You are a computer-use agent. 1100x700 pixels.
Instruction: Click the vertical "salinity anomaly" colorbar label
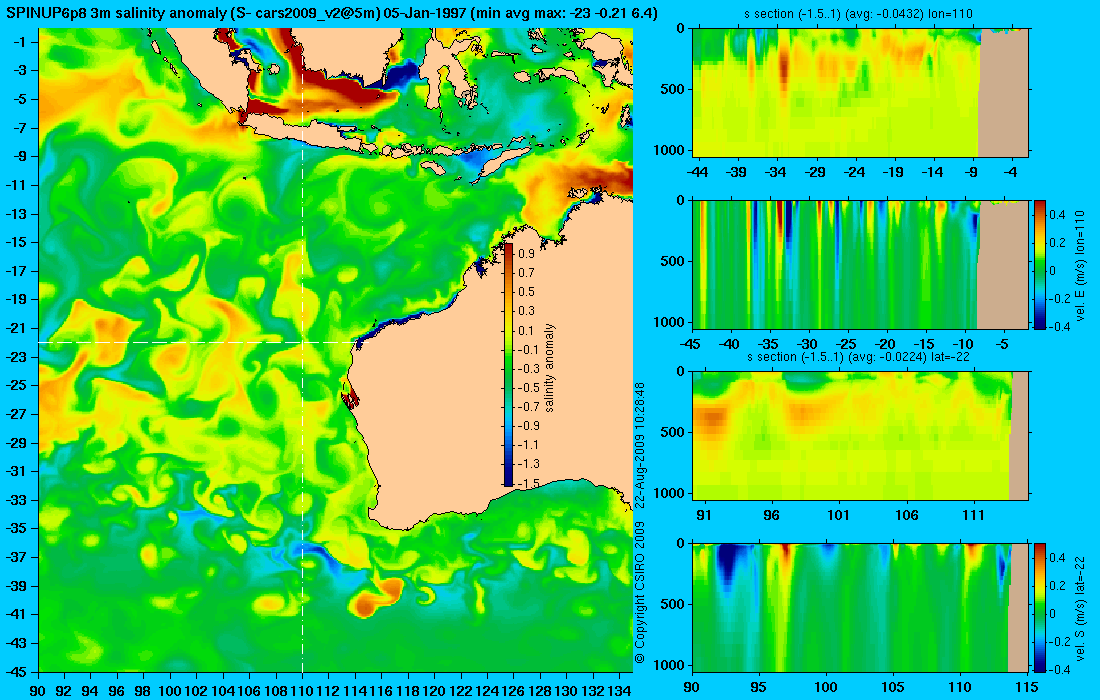coord(549,368)
